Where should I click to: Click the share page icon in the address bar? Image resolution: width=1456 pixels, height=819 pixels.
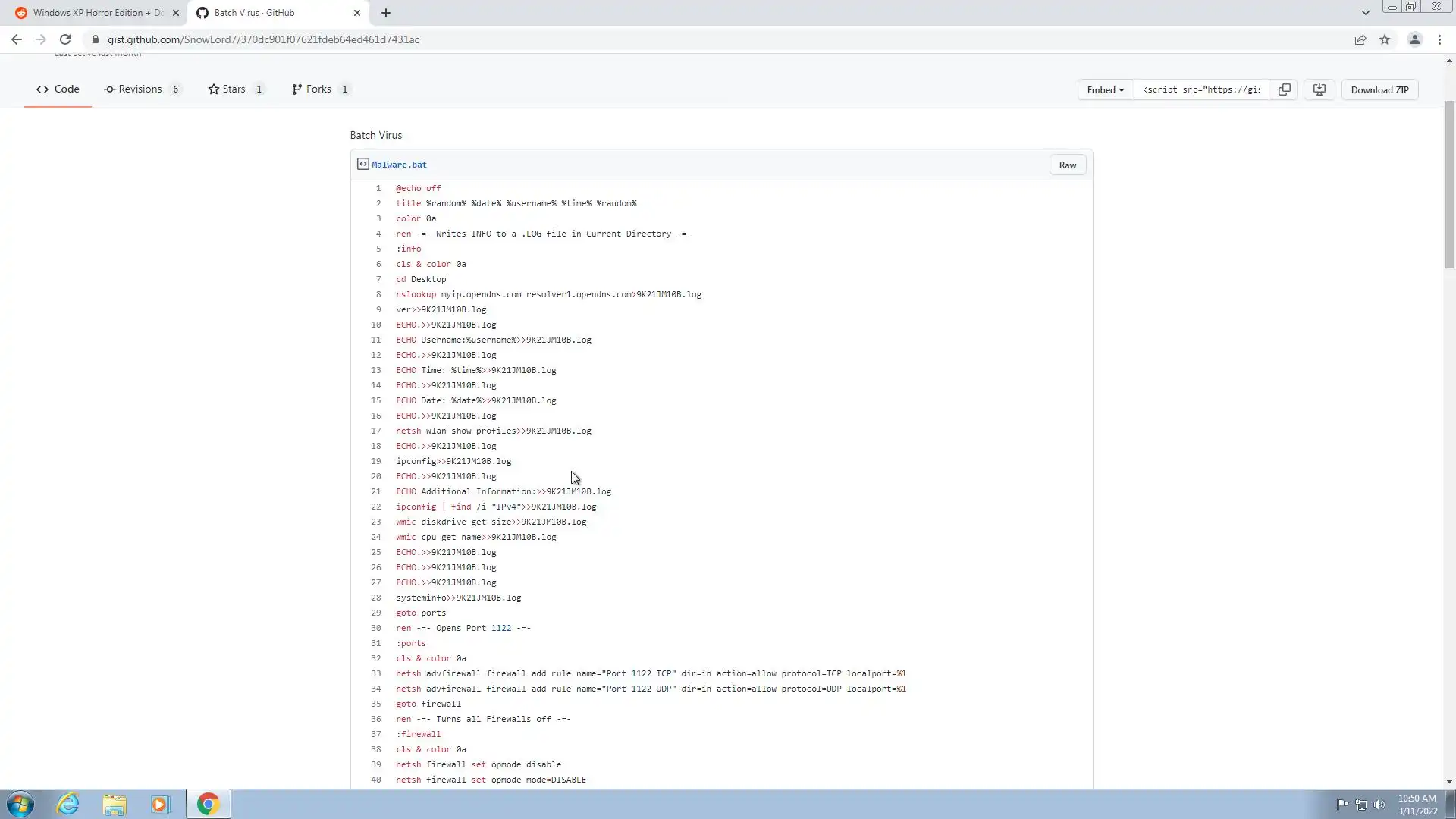[x=1360, y=39]
